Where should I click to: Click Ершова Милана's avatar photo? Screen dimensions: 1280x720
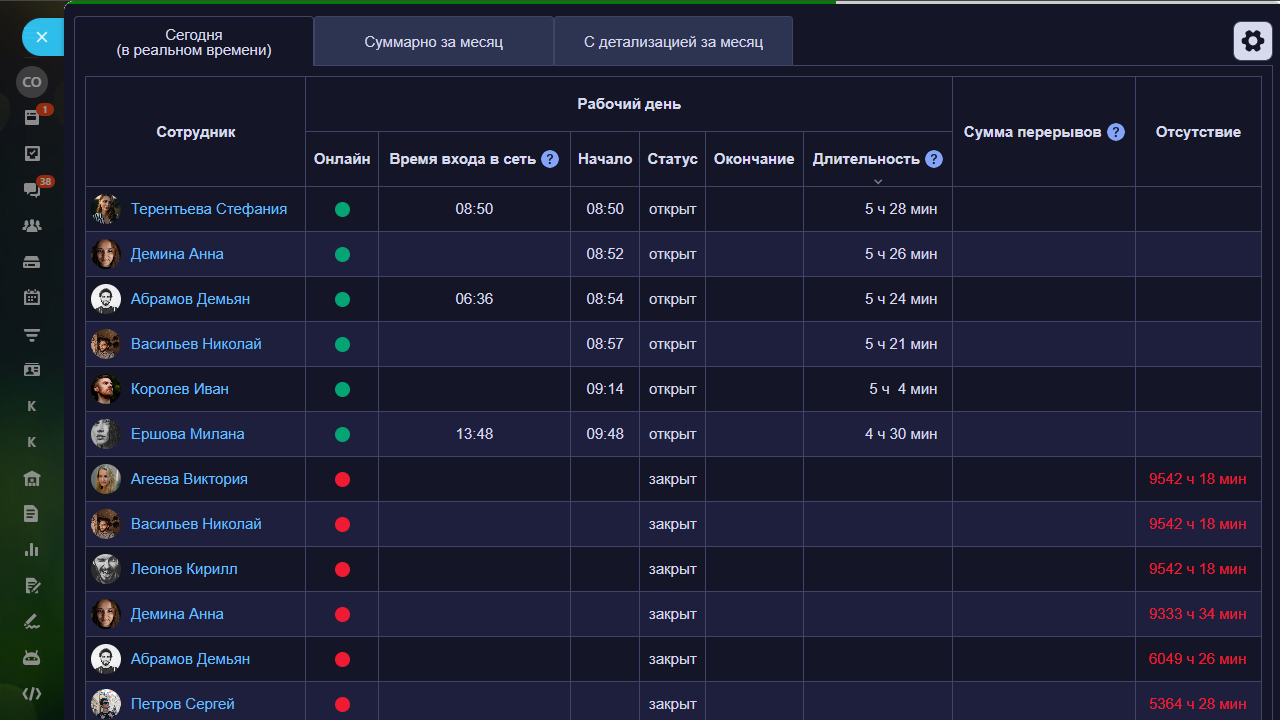tap(106, 434)
